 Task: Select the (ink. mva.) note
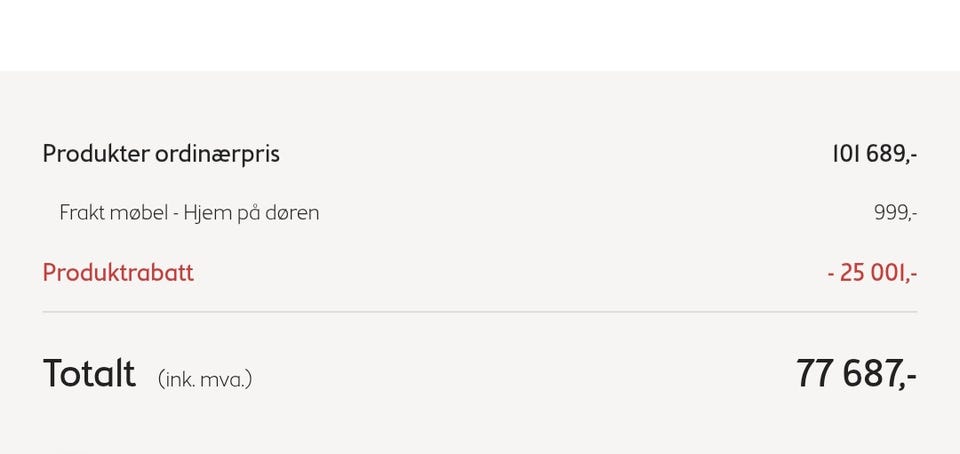click(205, 379)
